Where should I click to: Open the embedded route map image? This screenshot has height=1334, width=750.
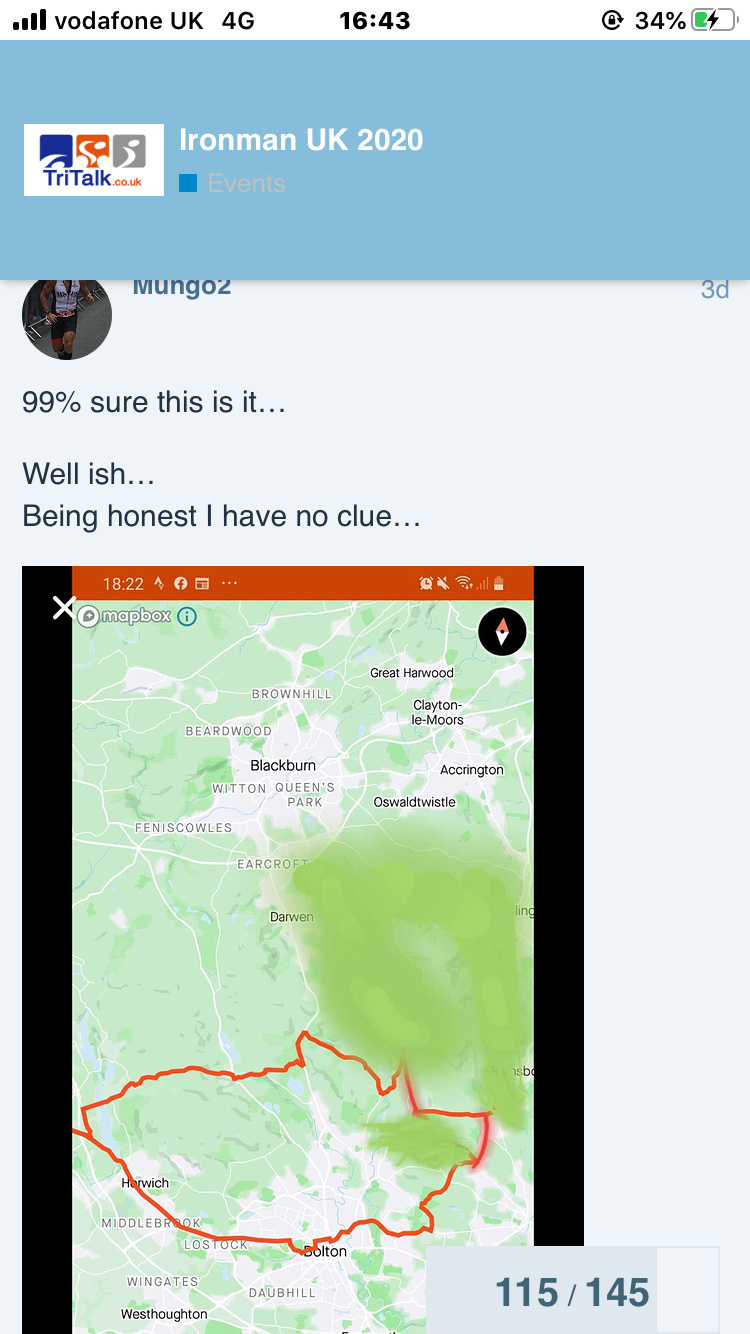[303, 950]
